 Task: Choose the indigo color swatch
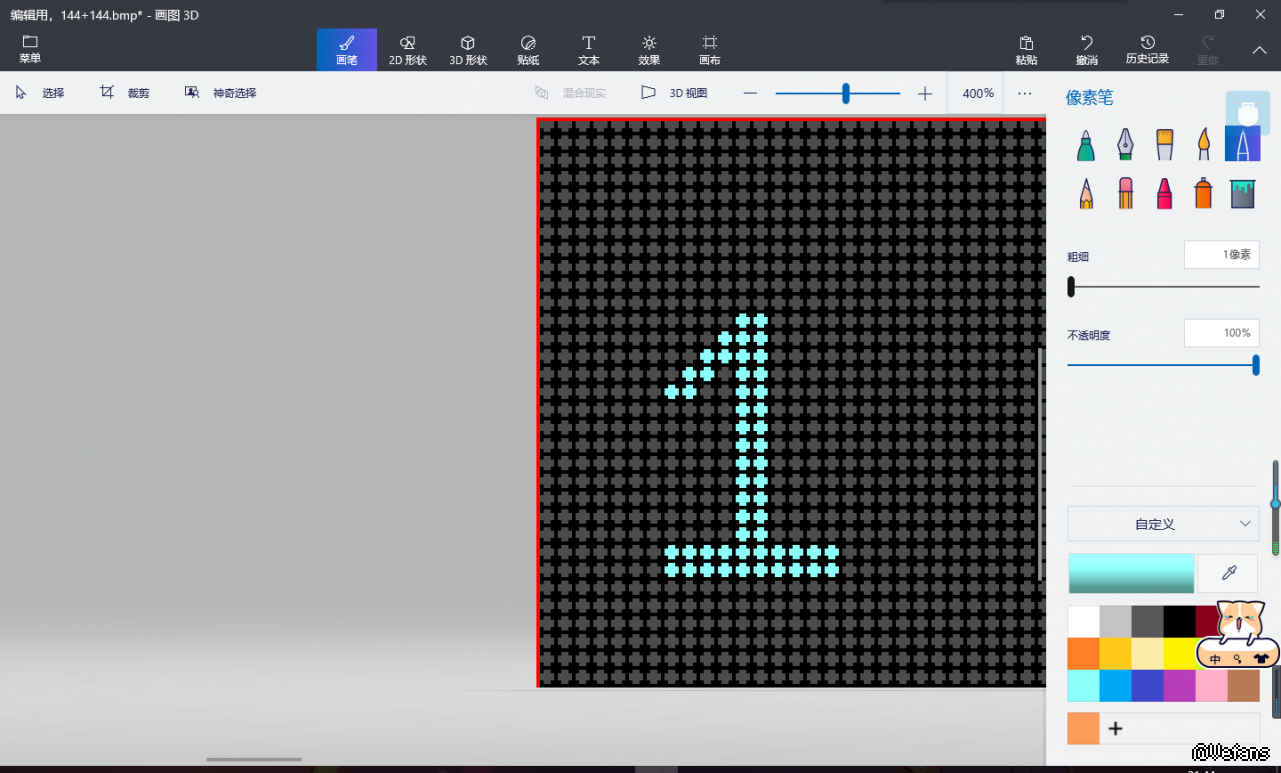coord(1148,686)
